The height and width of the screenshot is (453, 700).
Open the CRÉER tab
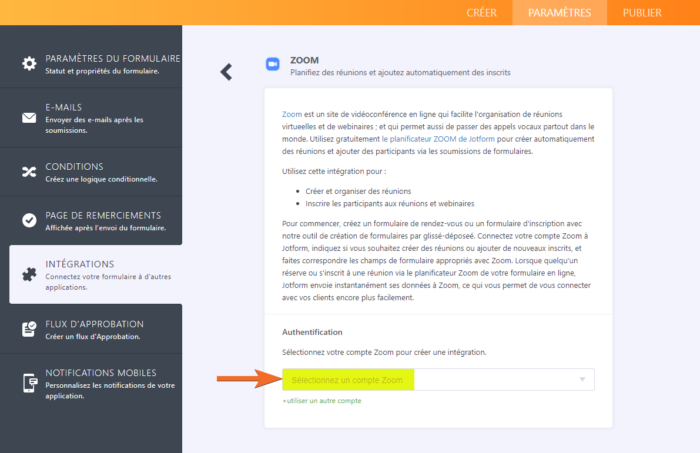pyautogui.click(x=481, y=12)
